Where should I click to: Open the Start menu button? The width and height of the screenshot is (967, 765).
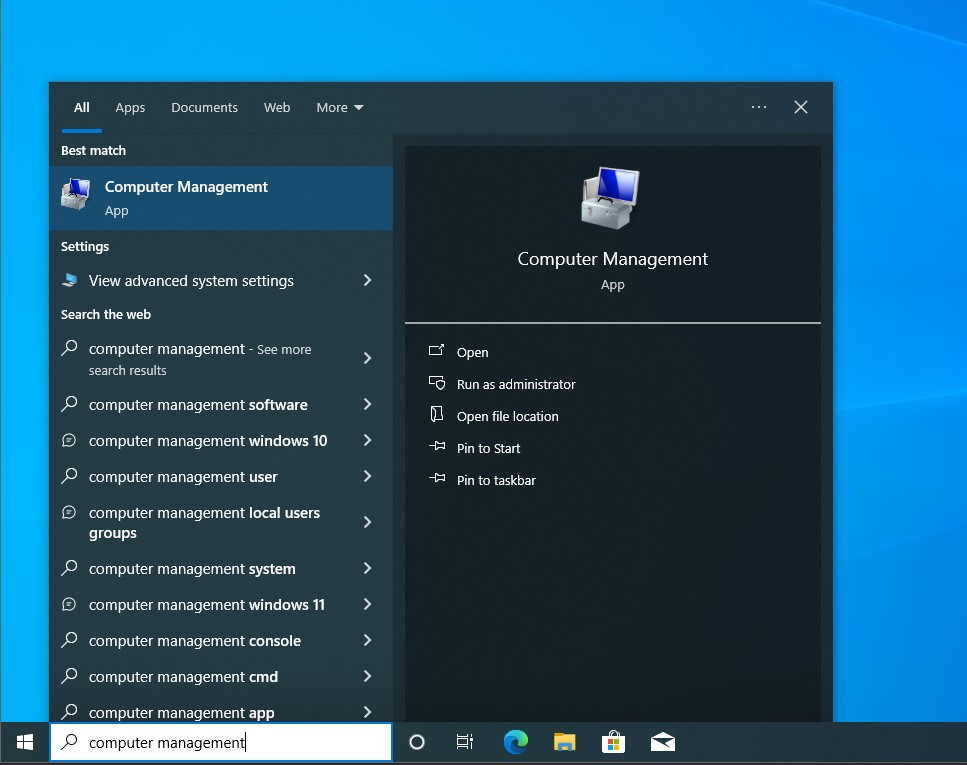coord(24,742)
